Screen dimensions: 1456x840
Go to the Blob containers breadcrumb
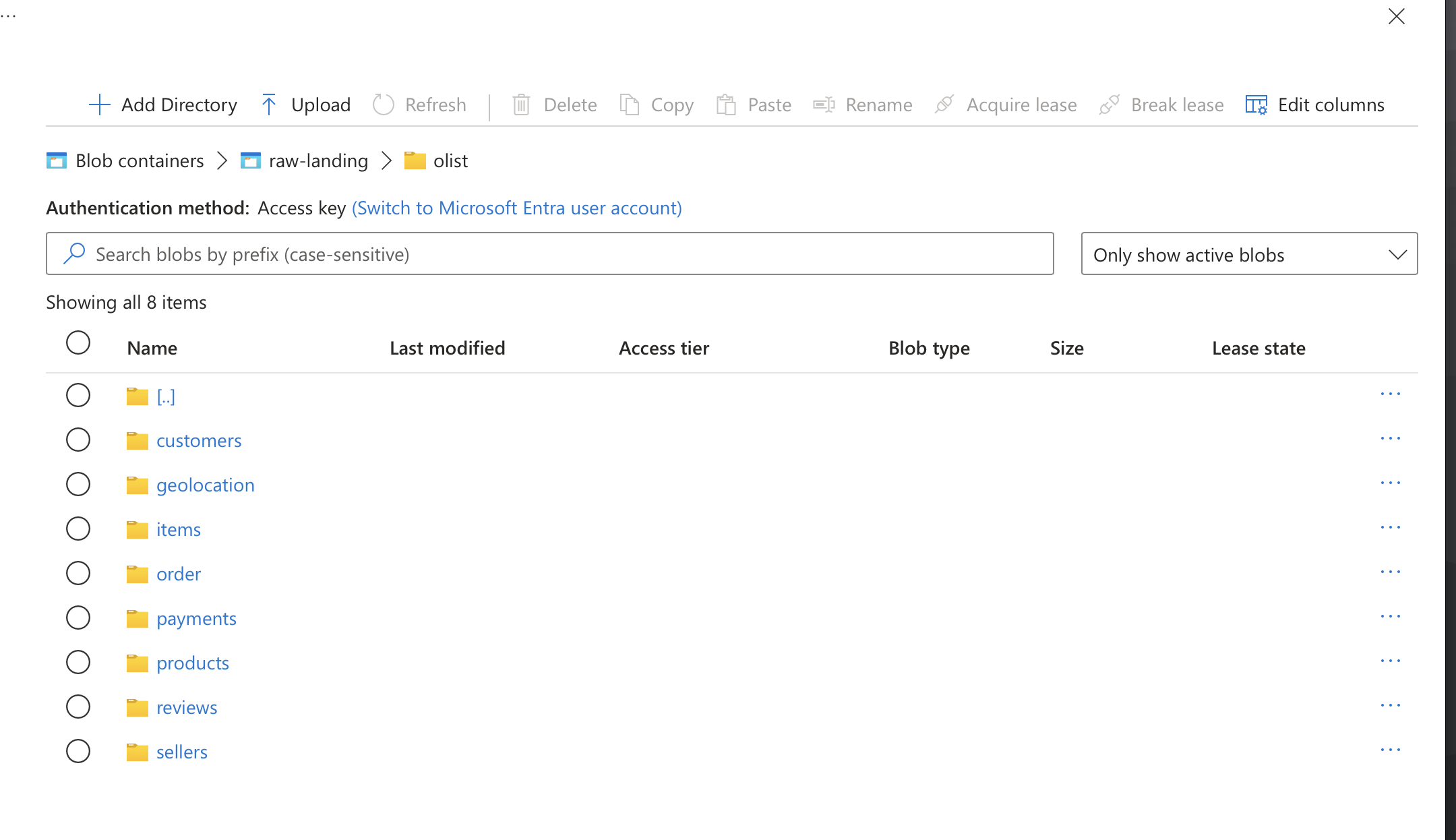[140, 161]
